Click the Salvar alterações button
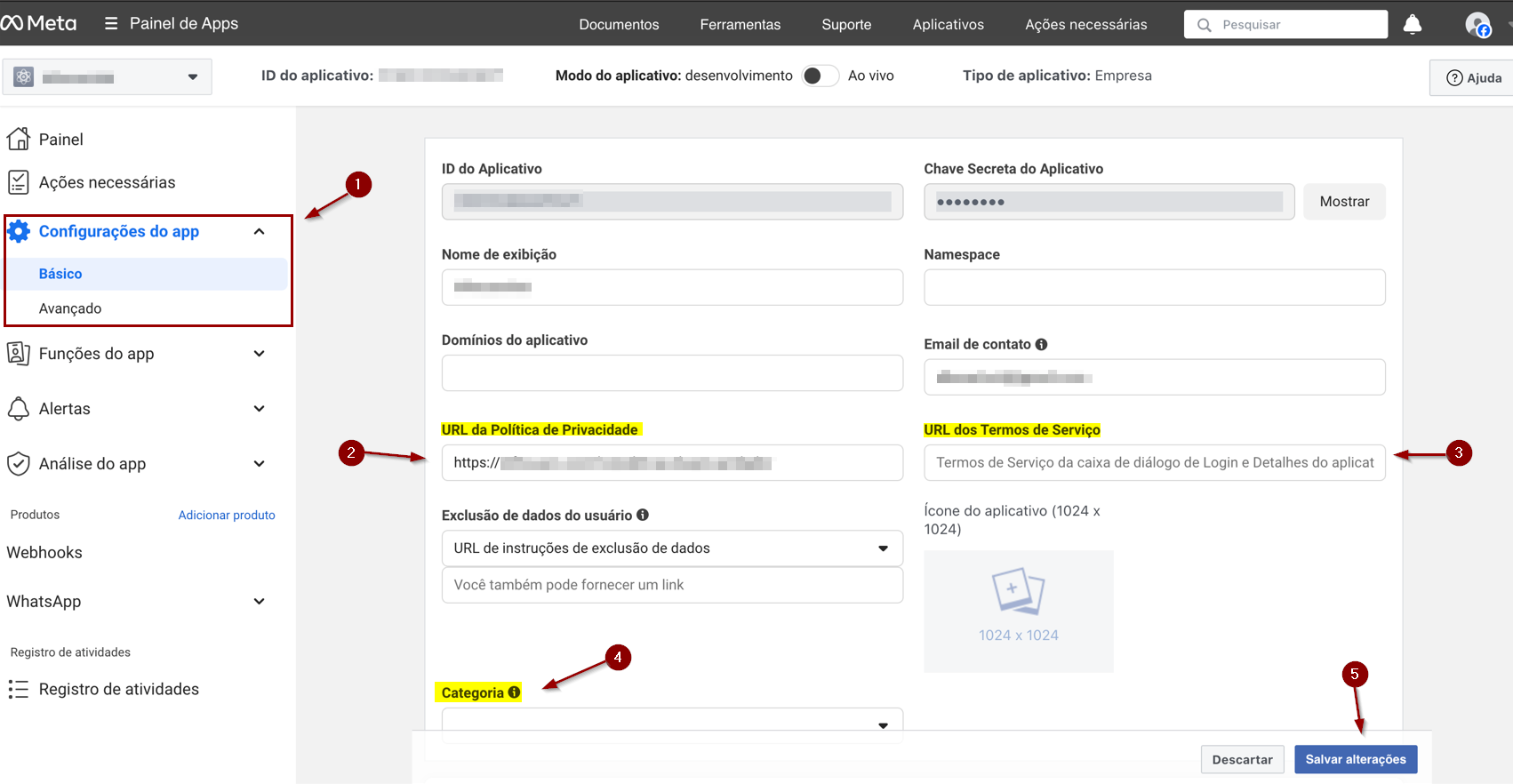This screenshot has height=784, width=1513. [1355, 759]
